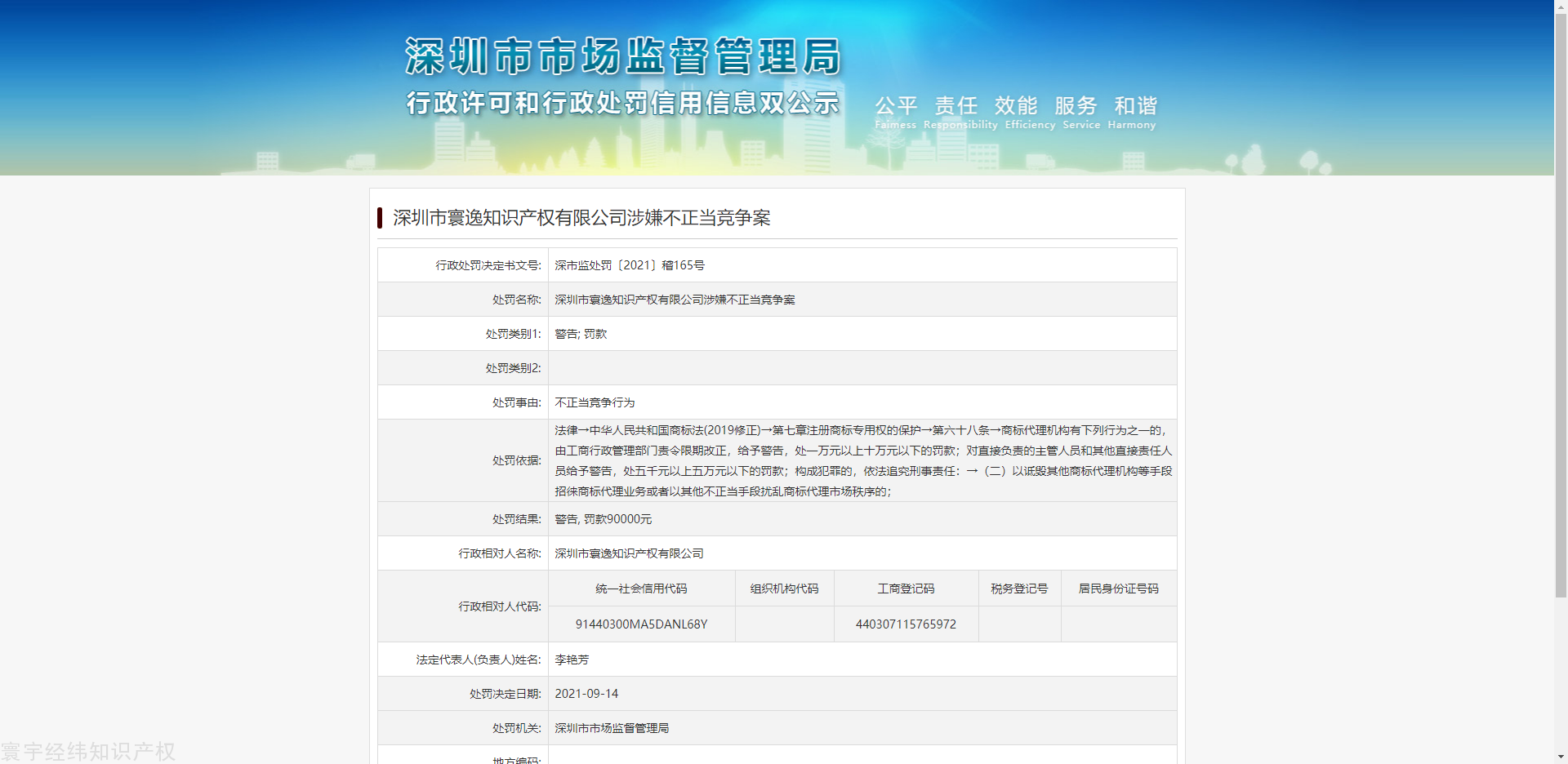Click the 统一社会信用代码 column header

[x=641, y=589]
